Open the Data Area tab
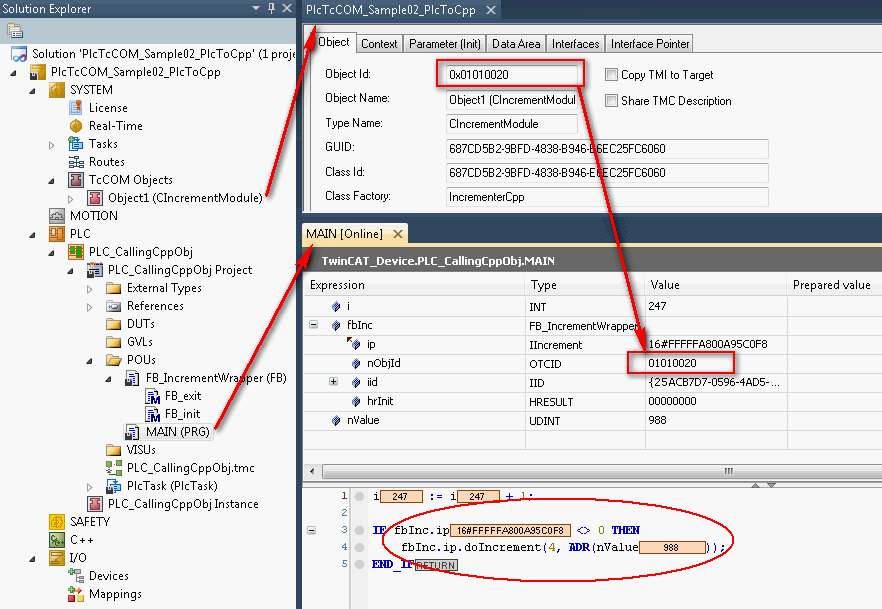Image resolution: width=882 pixels, height=609 pixels. click(x=516, y=44)
